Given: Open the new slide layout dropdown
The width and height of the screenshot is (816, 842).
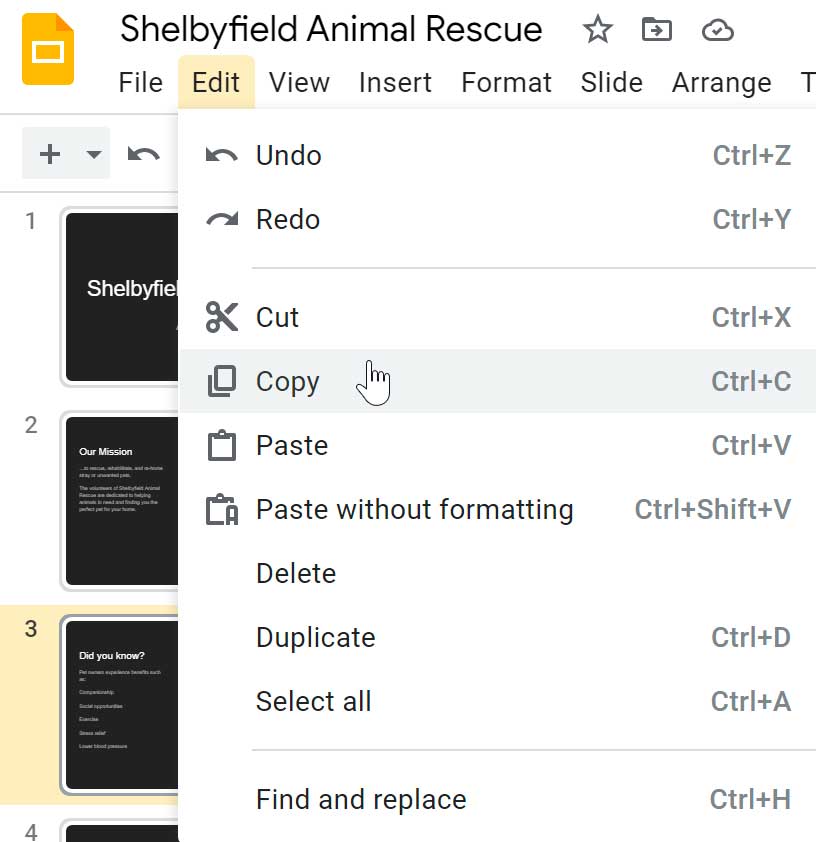Looking at the screenshot, I should click(x=94, y=153).
